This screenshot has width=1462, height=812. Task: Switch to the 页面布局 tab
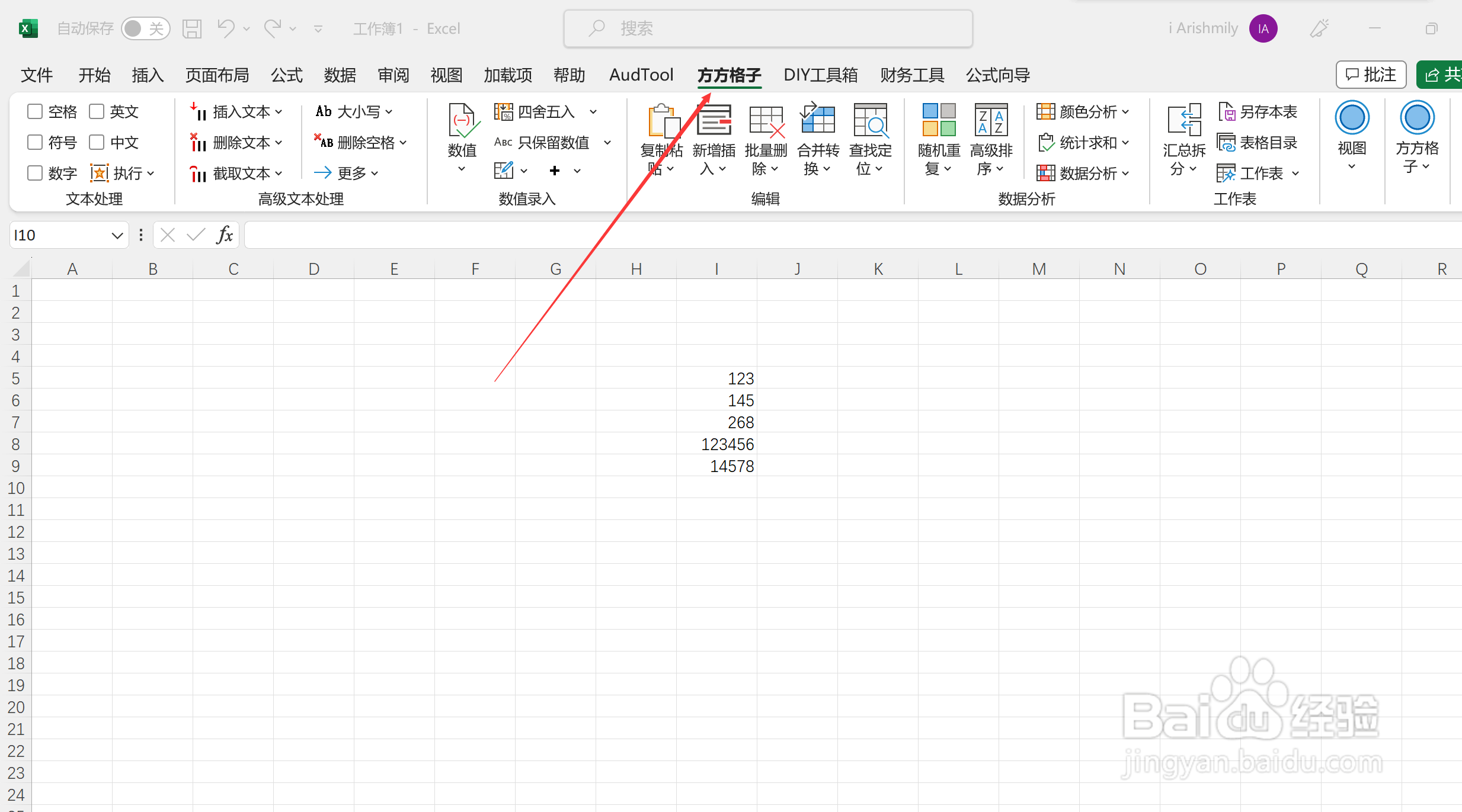tap(217, 75)
